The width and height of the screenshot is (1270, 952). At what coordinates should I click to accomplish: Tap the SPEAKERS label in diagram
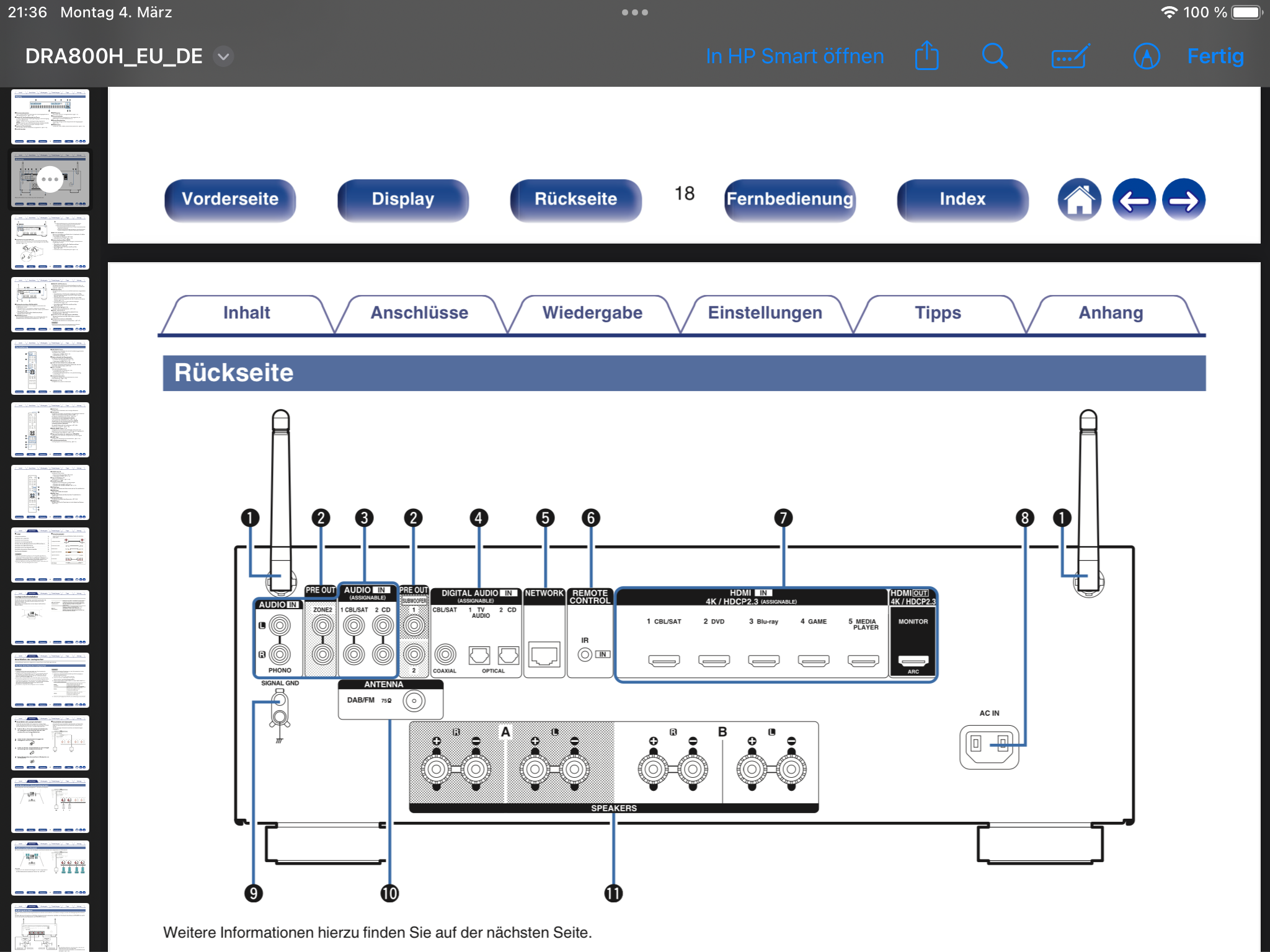pos(614,808)
